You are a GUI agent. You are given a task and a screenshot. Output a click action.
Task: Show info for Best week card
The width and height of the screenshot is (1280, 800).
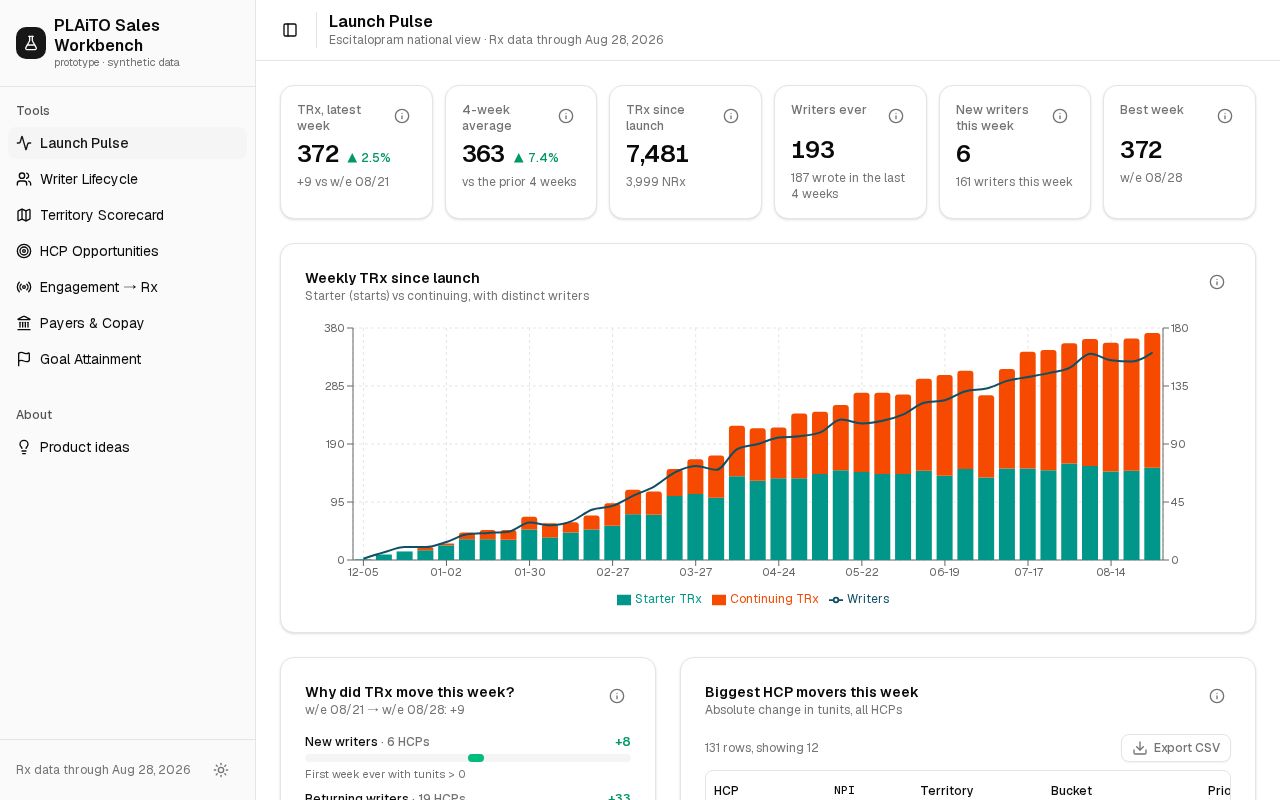1225,116
